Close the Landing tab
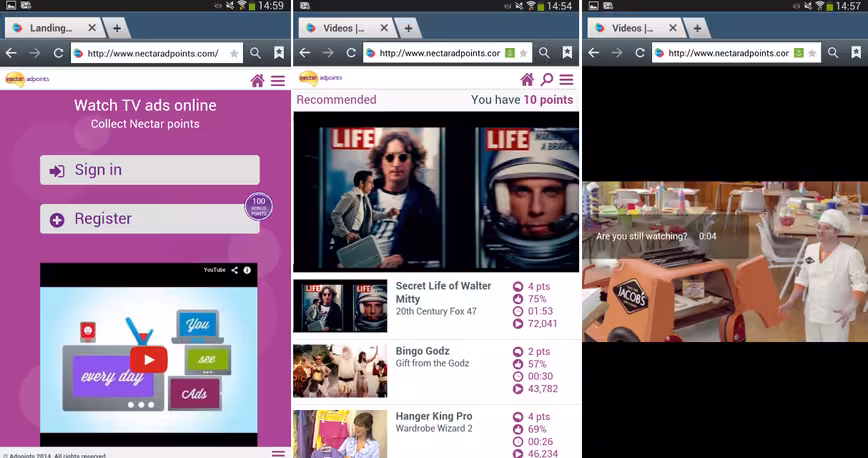This screenshot has height=458, width=868. pyautogui.click(x=92, y=28)
